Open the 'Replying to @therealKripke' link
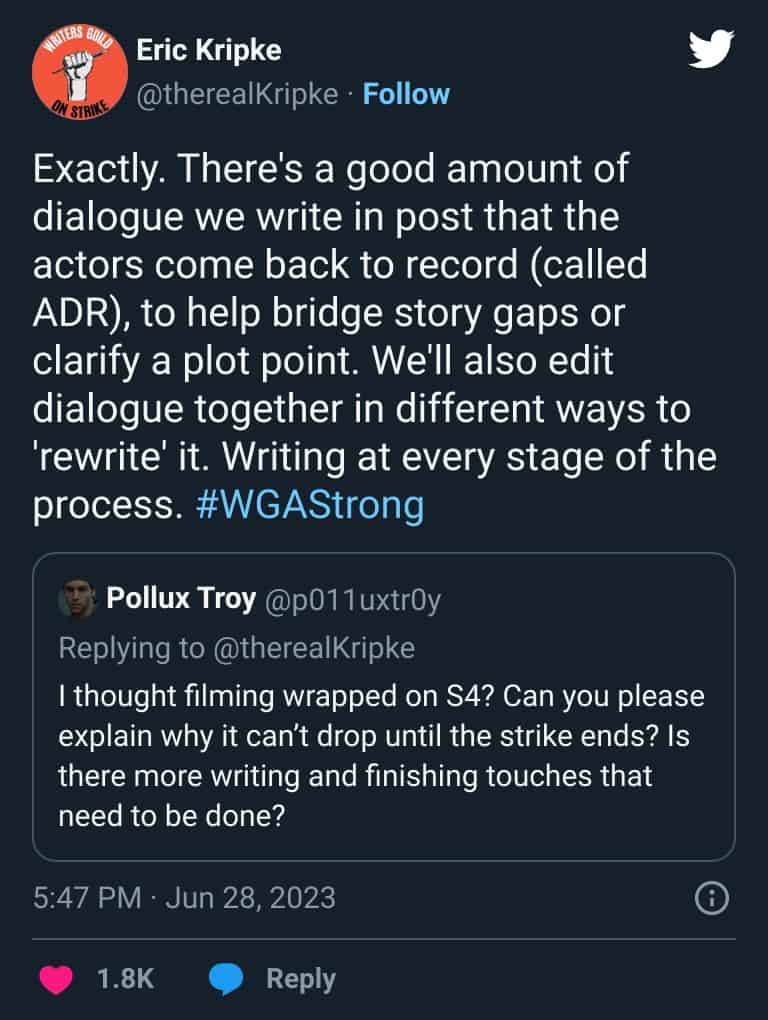This screenshot has height=1020, width=768. (x=241, y=648)
